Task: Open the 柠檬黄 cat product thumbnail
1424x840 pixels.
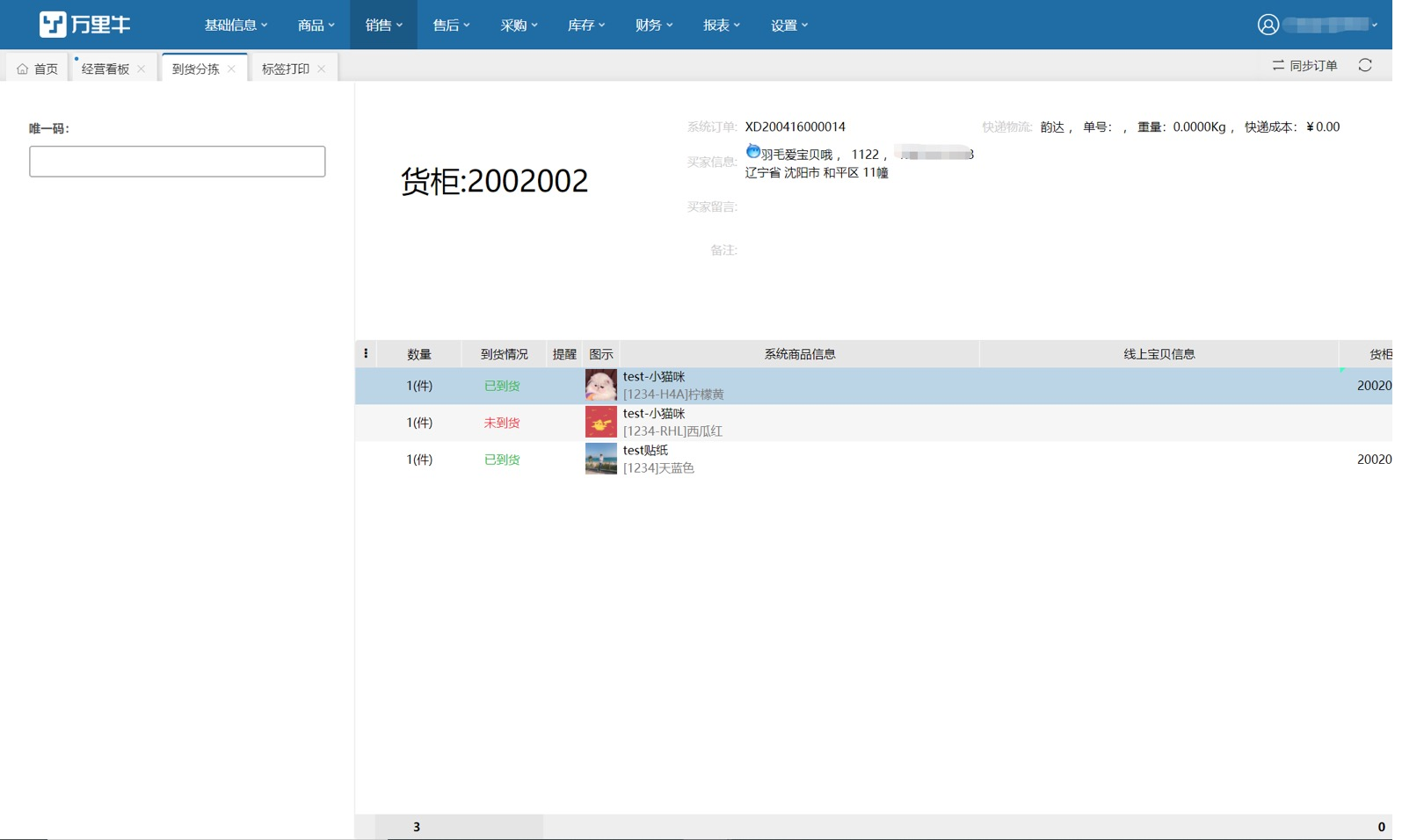Action: click(601, 385)
